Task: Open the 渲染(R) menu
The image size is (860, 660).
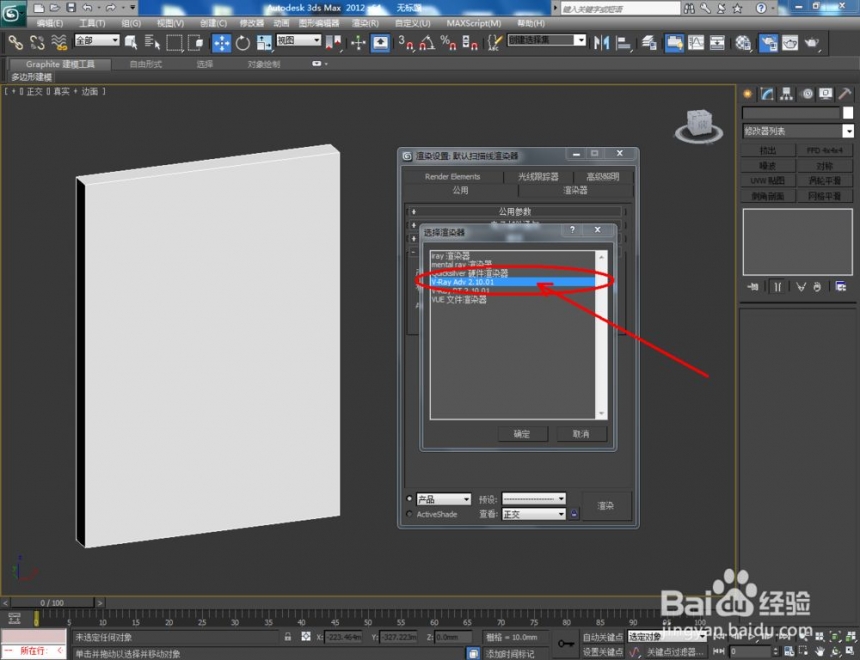Action: pyautogui.click(x=365, y=23)
